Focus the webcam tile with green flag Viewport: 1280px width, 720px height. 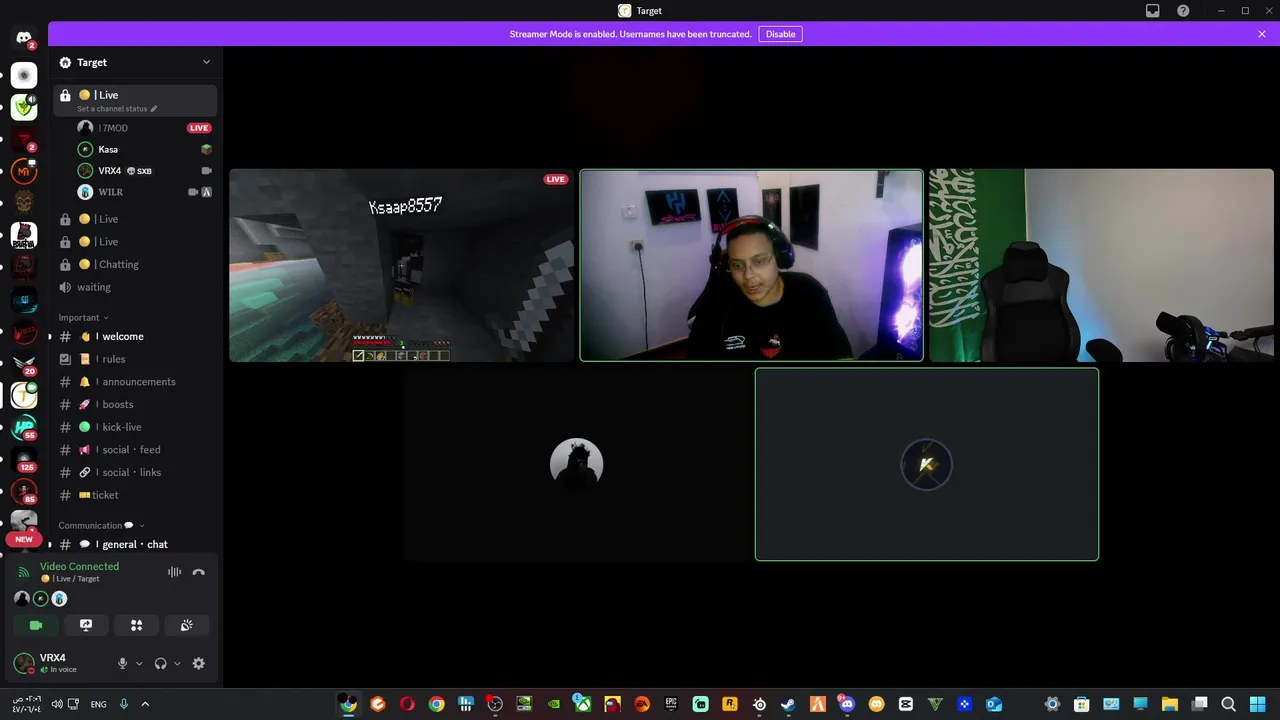[1101, 265]
